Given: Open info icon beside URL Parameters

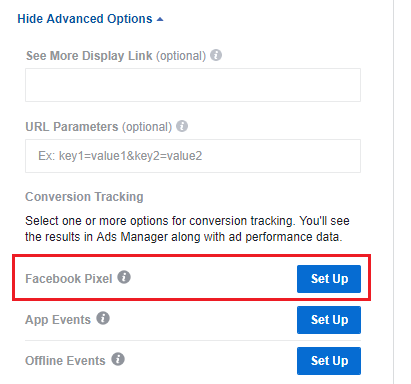Looking at the screenshot, I should click(182, 126).
